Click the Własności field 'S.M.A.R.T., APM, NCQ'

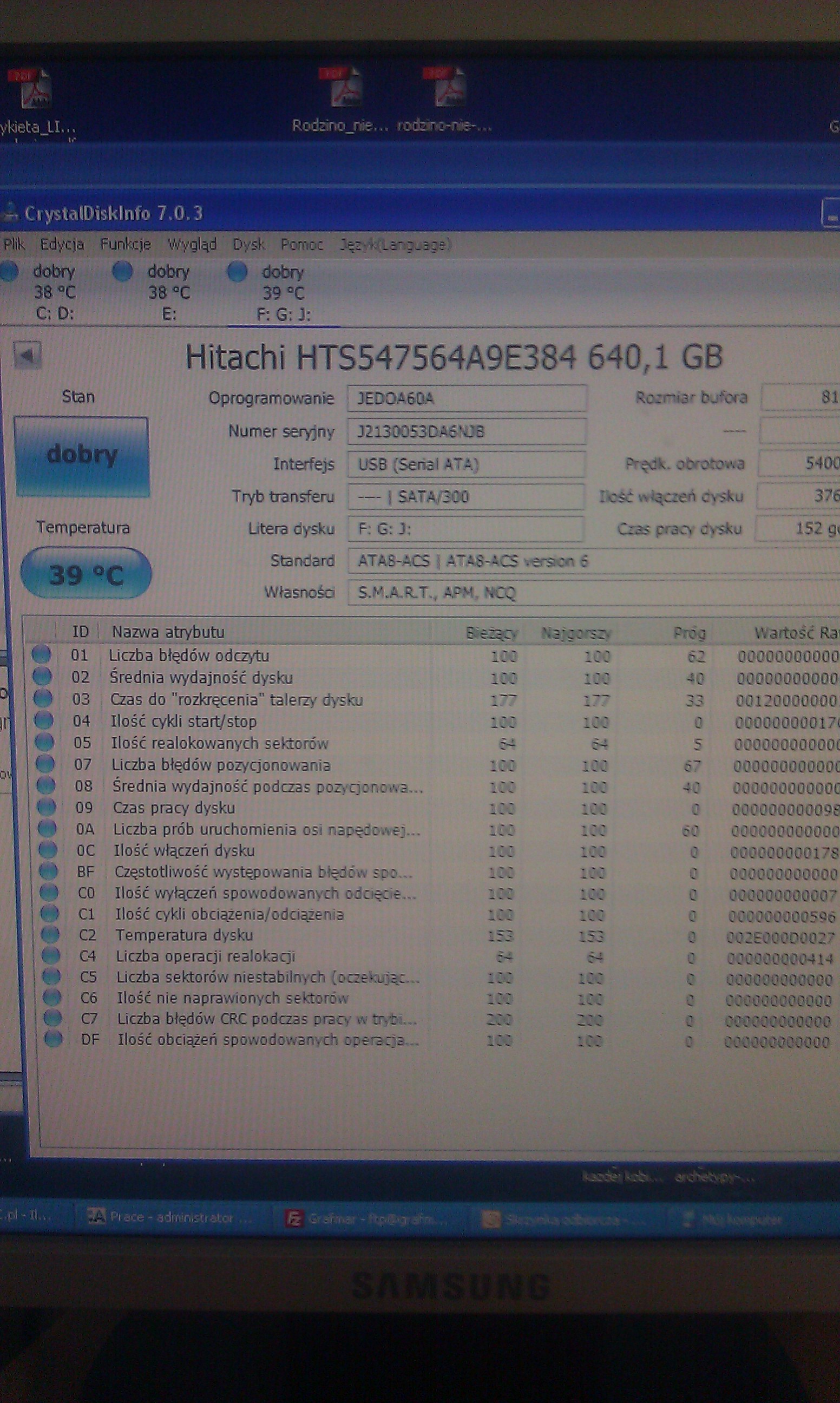(x=594, y=593)
